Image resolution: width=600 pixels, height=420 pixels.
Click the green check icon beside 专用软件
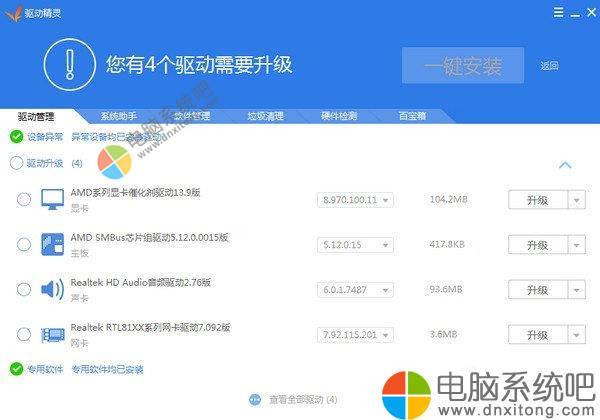(x=16, y=369)
